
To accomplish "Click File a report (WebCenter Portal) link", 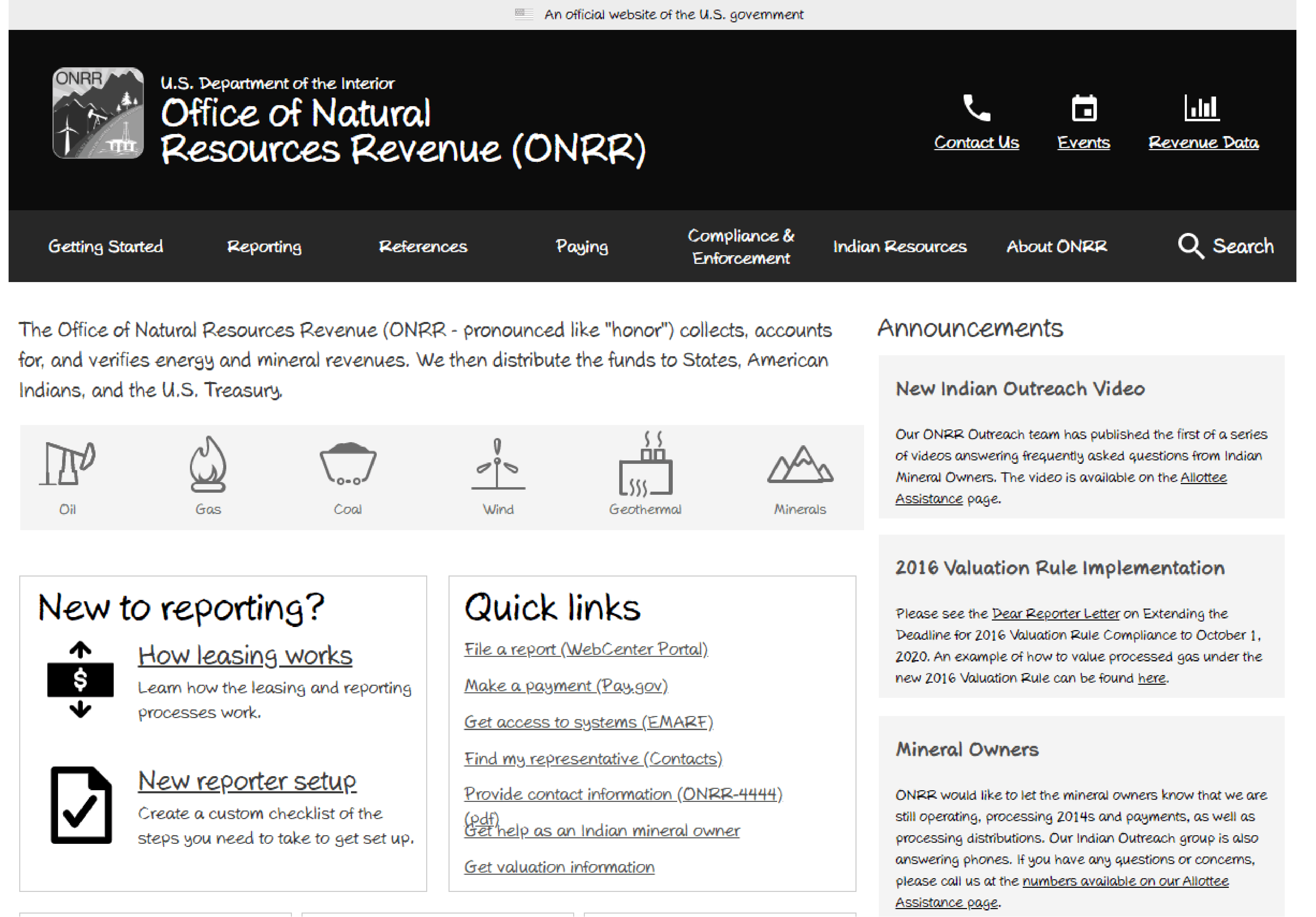I will click(x=586, y=649).
